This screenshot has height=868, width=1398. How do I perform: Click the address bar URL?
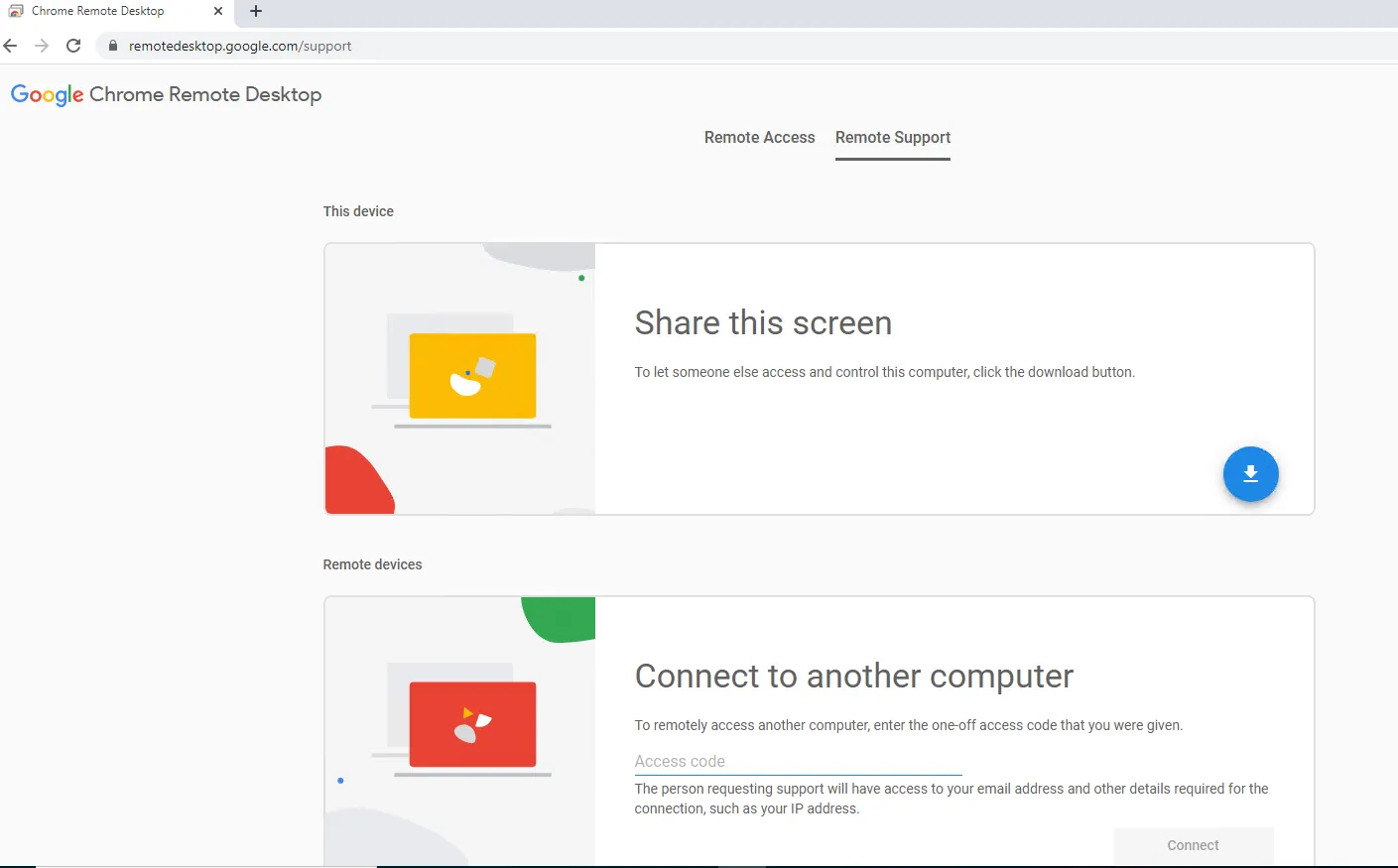click(x=240, y=46)
